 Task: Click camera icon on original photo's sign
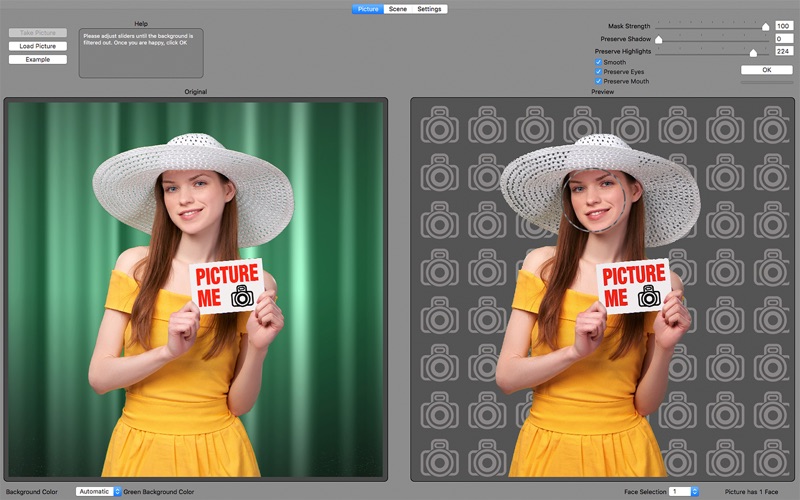(242, 296)
